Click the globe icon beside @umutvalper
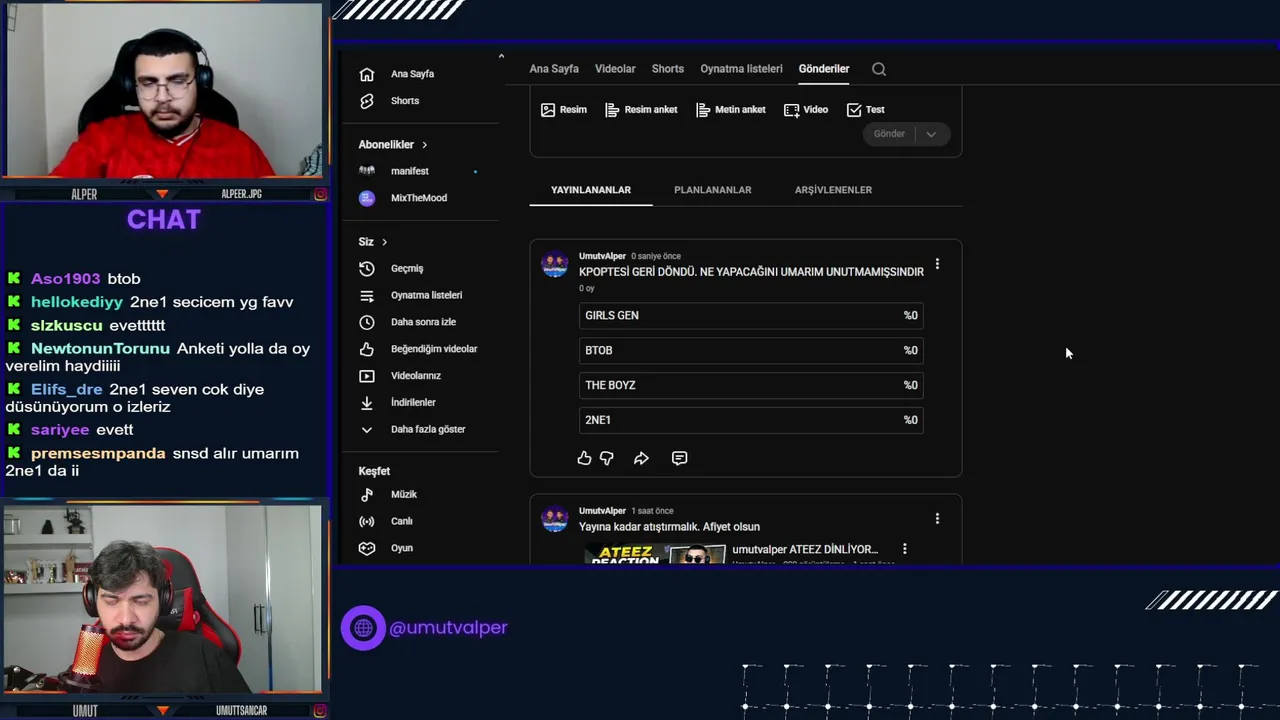This screenshot has height=720, width=1280. click(x=363, y=628)
